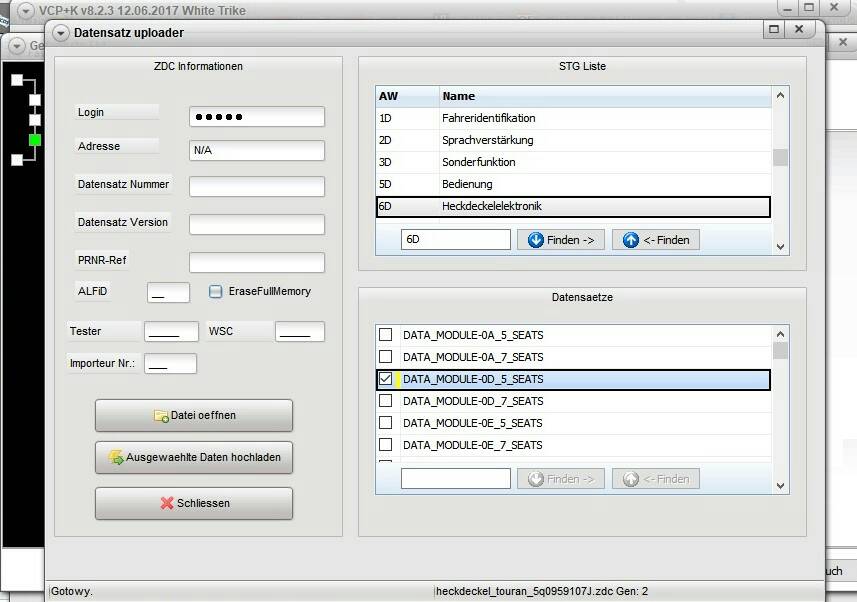Select the Sprachverstärkung entry

point(488,140)
